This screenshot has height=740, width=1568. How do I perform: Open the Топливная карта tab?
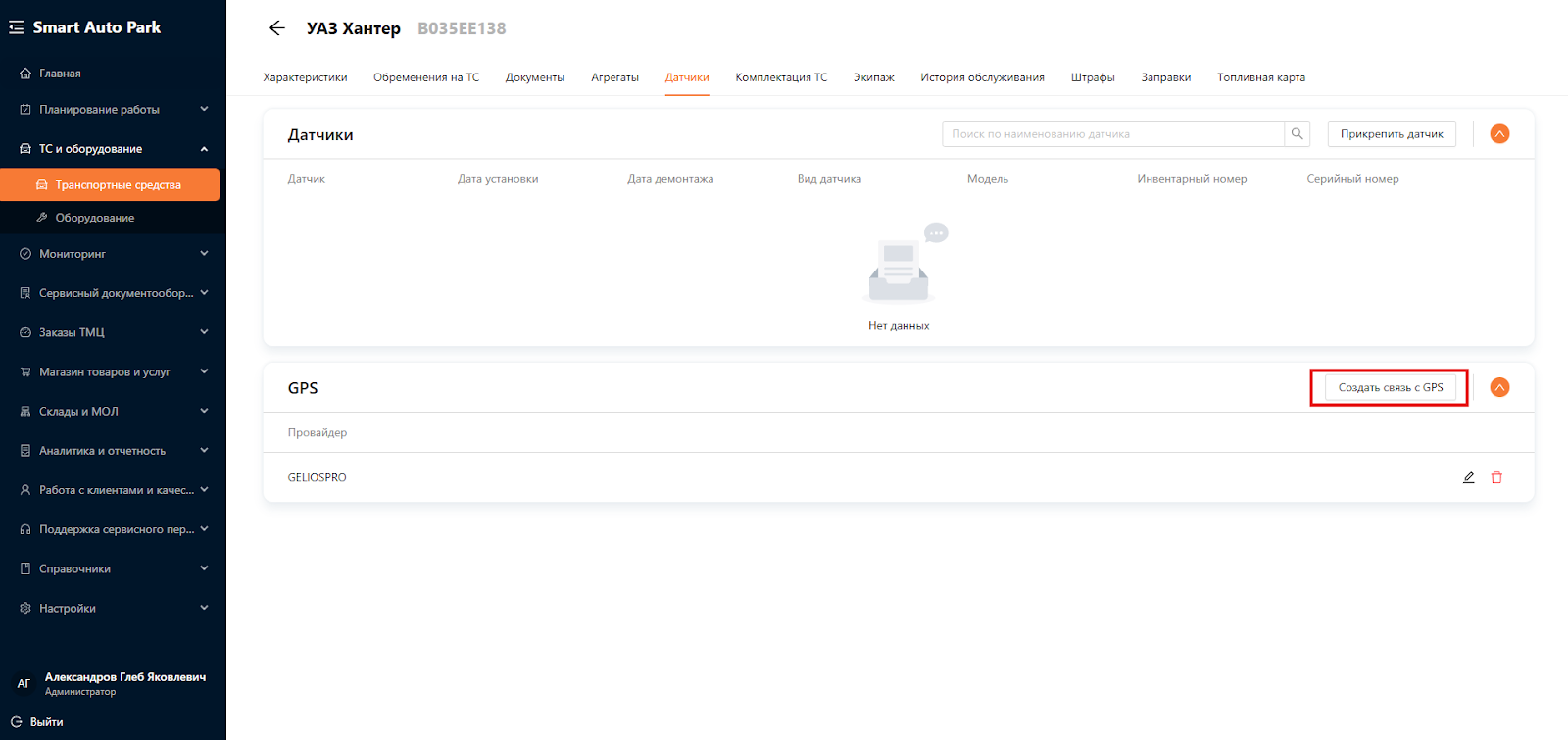point(1260,77)
